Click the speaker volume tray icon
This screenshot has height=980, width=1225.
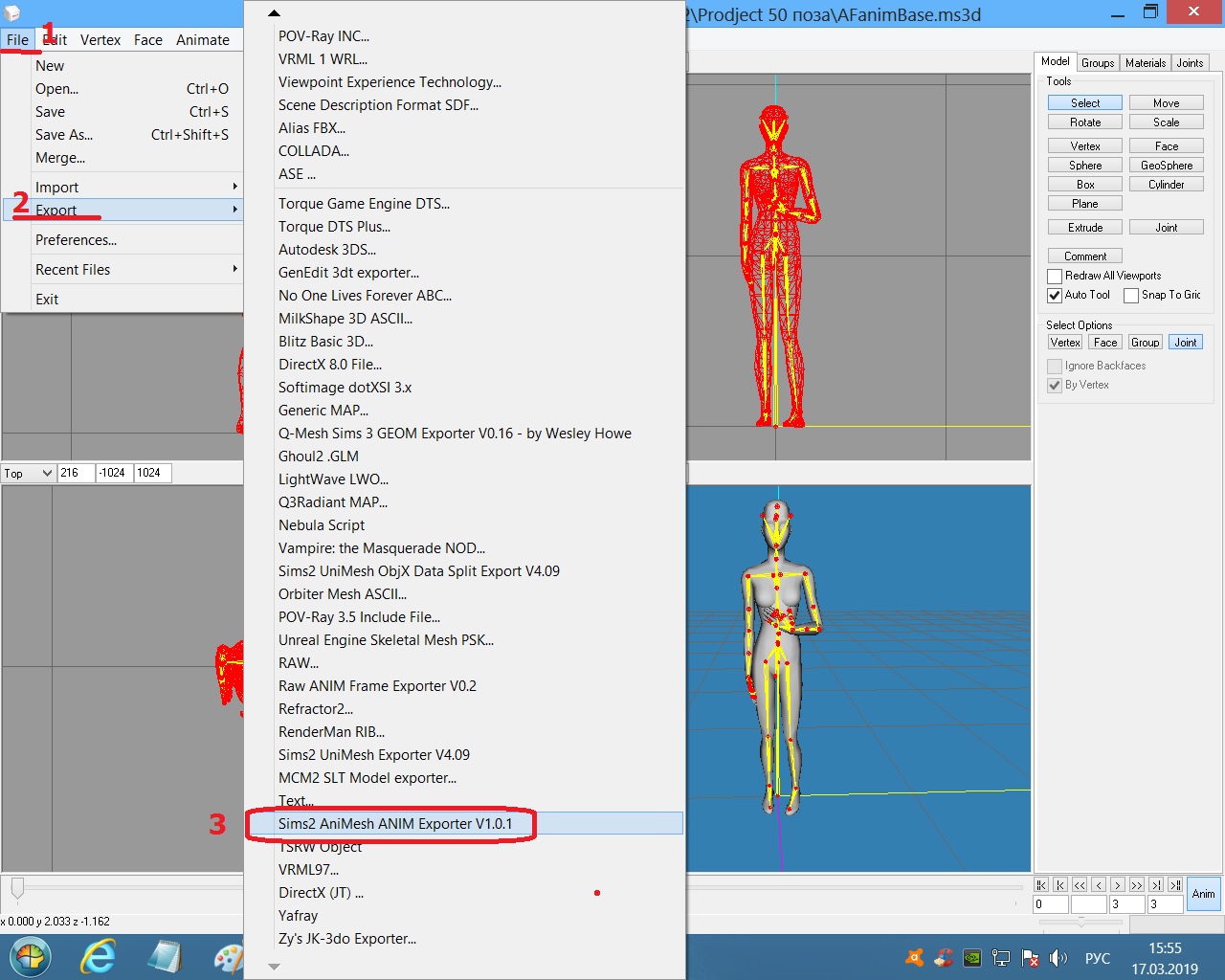[1058, 957]
